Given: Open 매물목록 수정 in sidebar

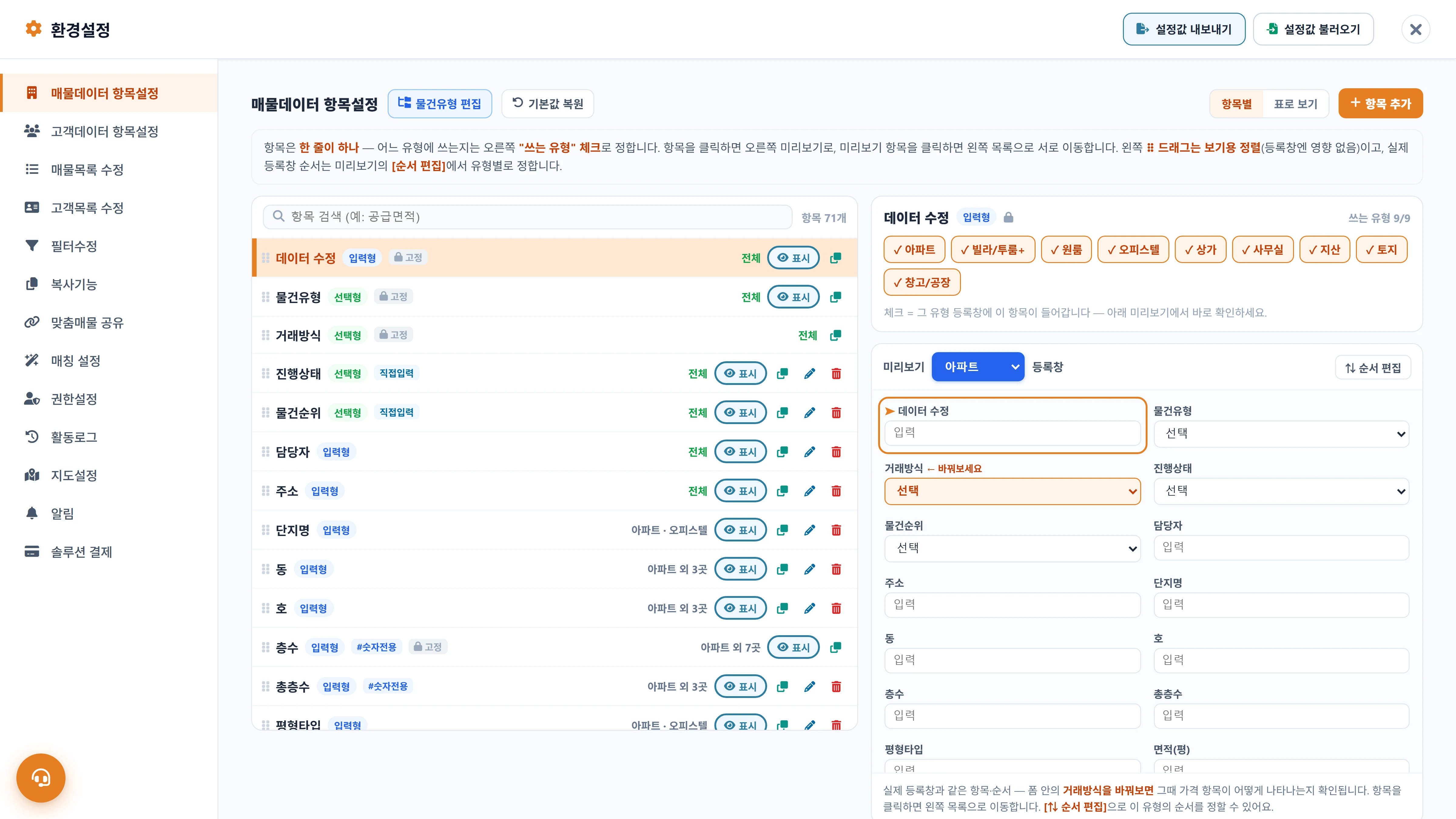Looking at the screenshot, I should 109,170.
